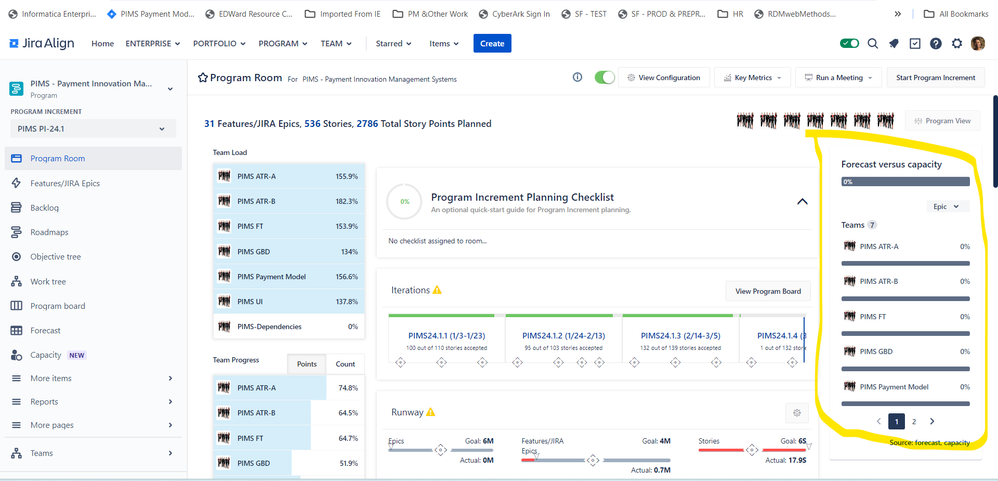998x481 pixels.
Task: Open the PIMS24.1.1 iteration link
Action: pos(446,335)
